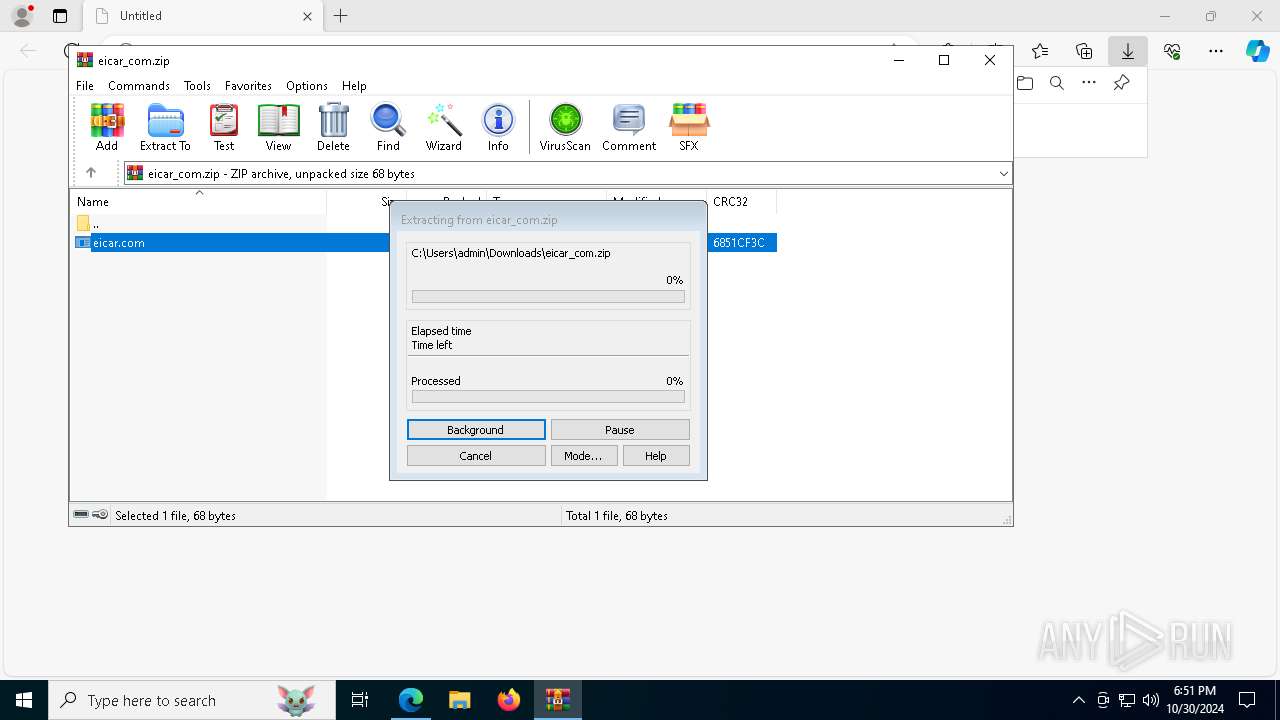Open the Tools menu
Screen dimensions: 1280x720
point(197,86)
